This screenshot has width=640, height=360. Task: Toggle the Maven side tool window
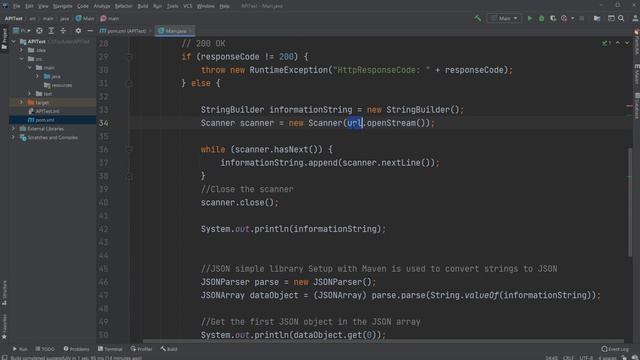coord(637,75)
